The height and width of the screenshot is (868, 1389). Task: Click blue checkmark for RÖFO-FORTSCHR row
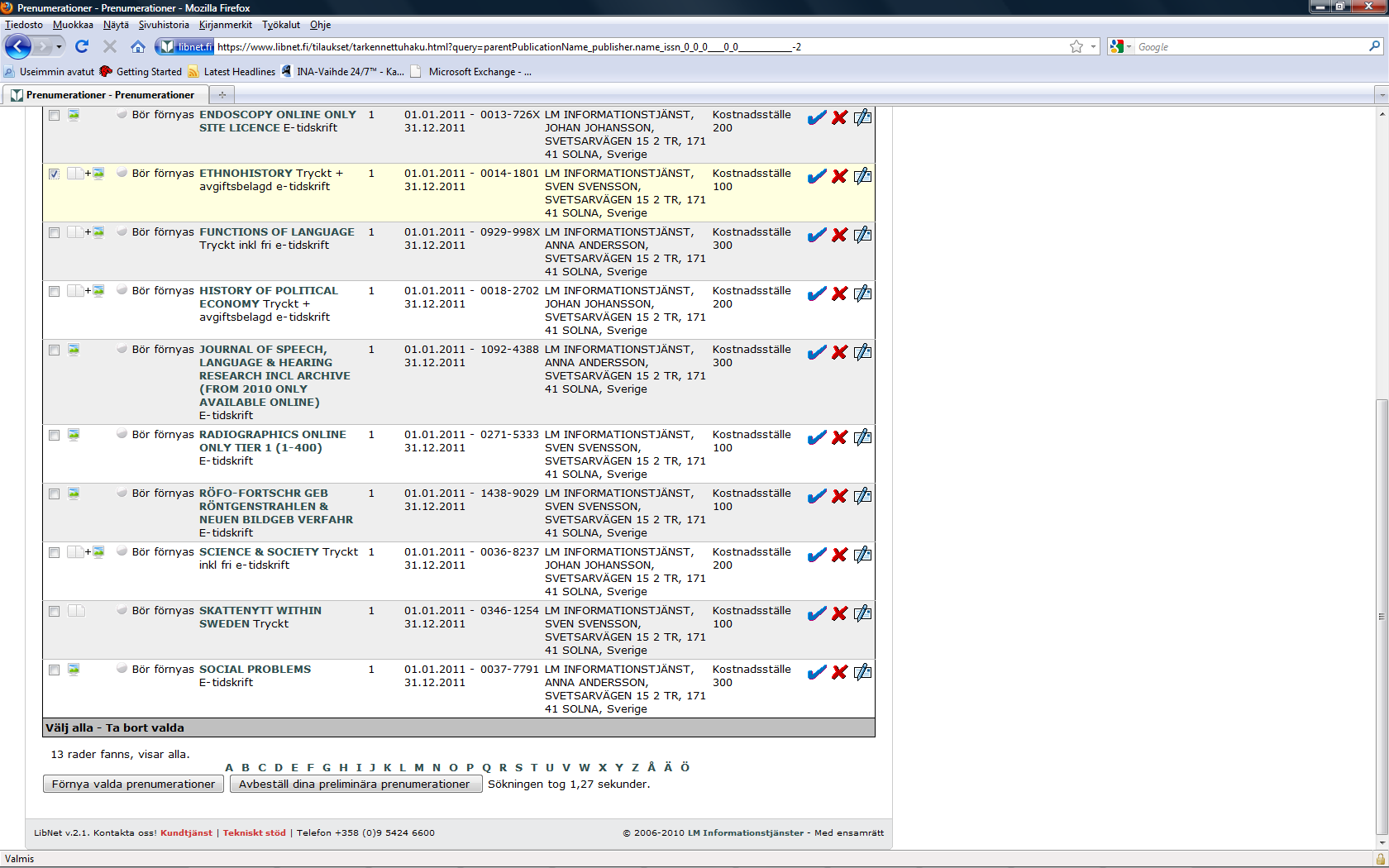click(x=817, y=496)
